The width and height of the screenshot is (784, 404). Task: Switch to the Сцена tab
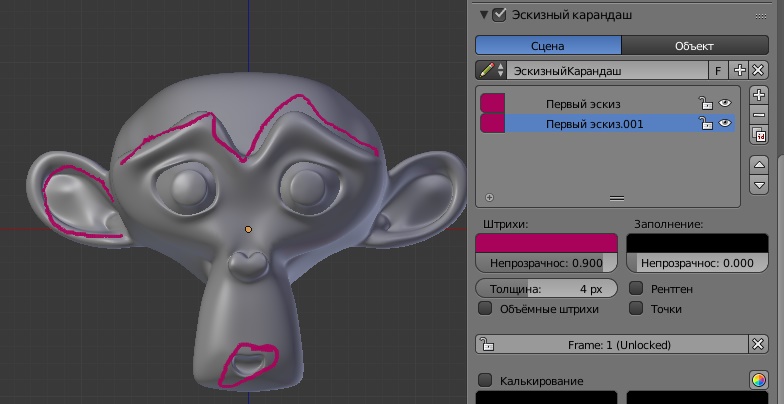(x=548, y=46)
